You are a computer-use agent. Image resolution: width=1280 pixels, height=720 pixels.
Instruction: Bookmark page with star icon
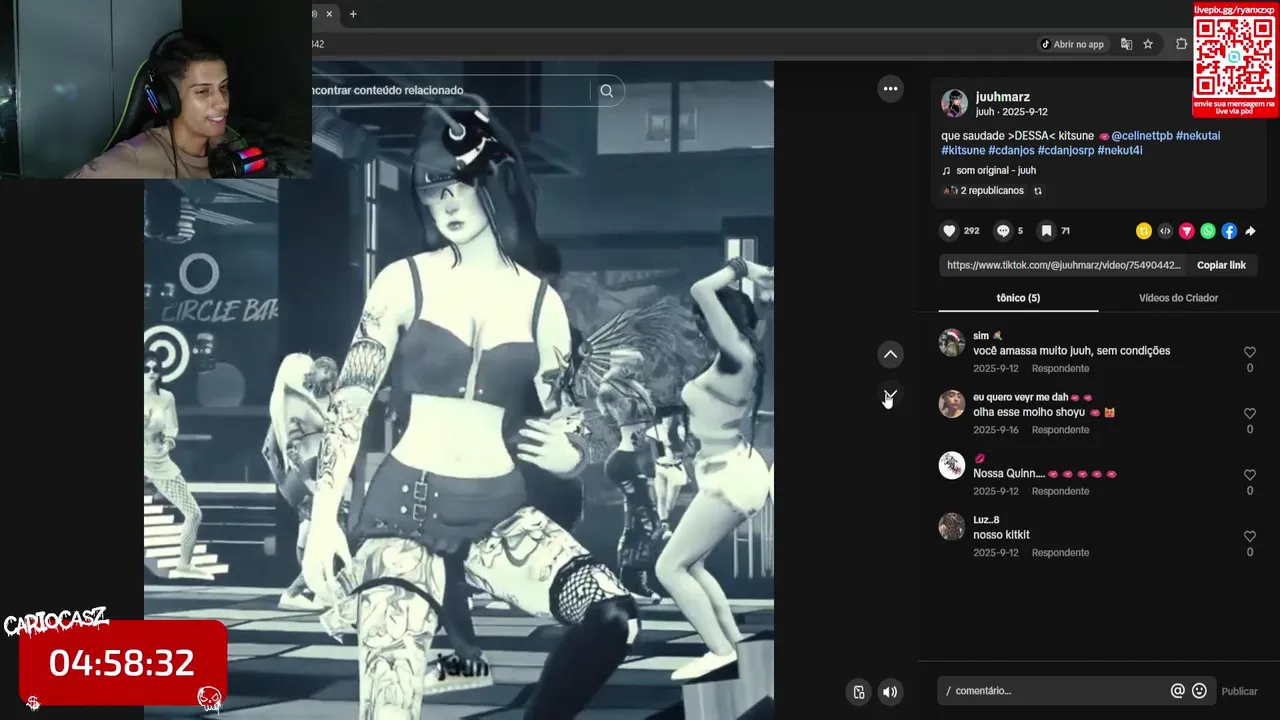[1148, 44]
